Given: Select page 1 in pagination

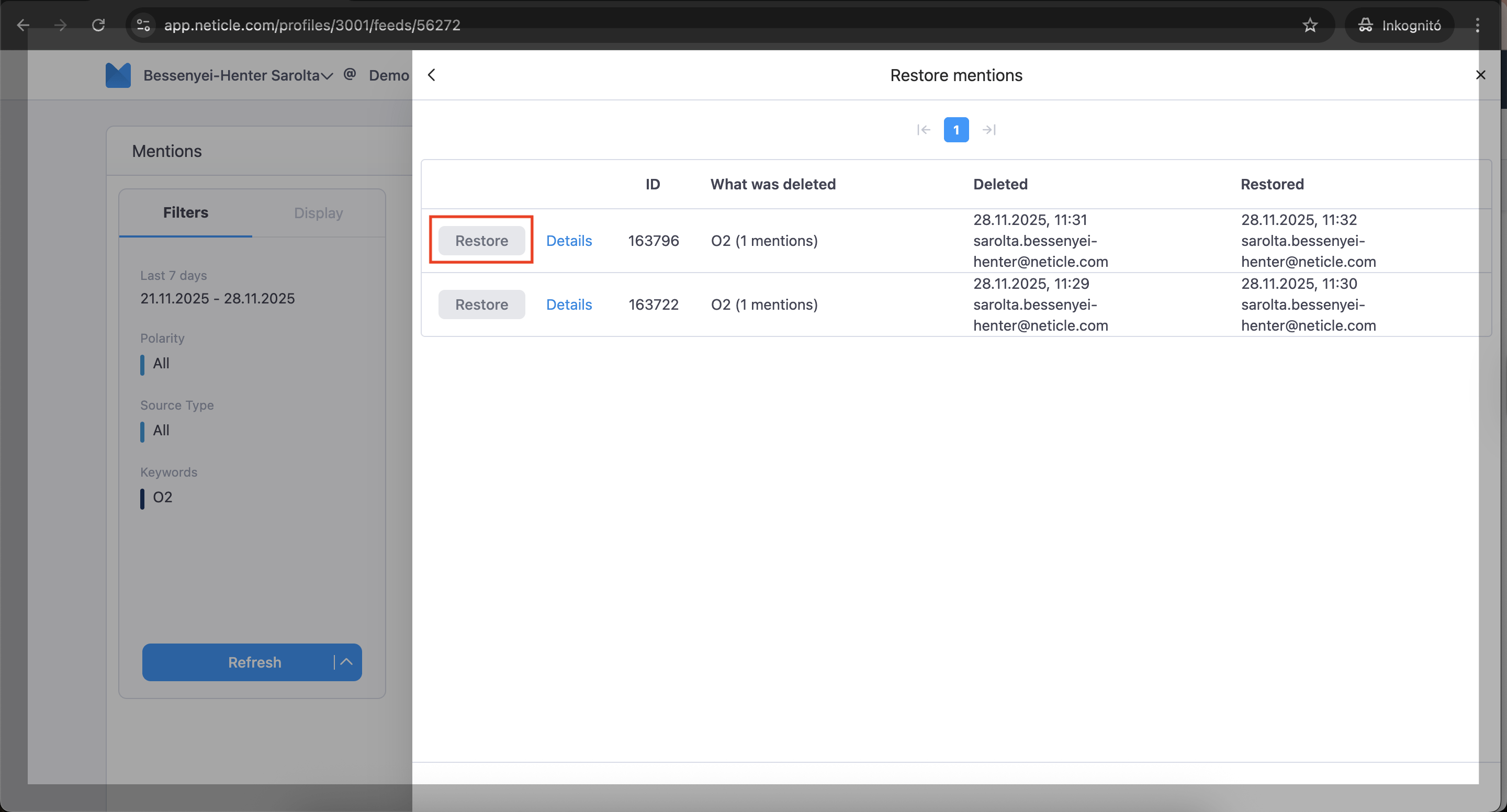Looking at the screenshot, I should (956, 130).
